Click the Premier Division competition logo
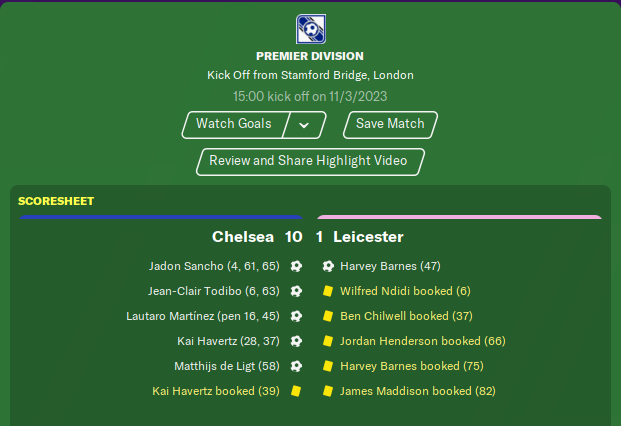Viewport: 621px width, 426px height. tap(311, 29)
